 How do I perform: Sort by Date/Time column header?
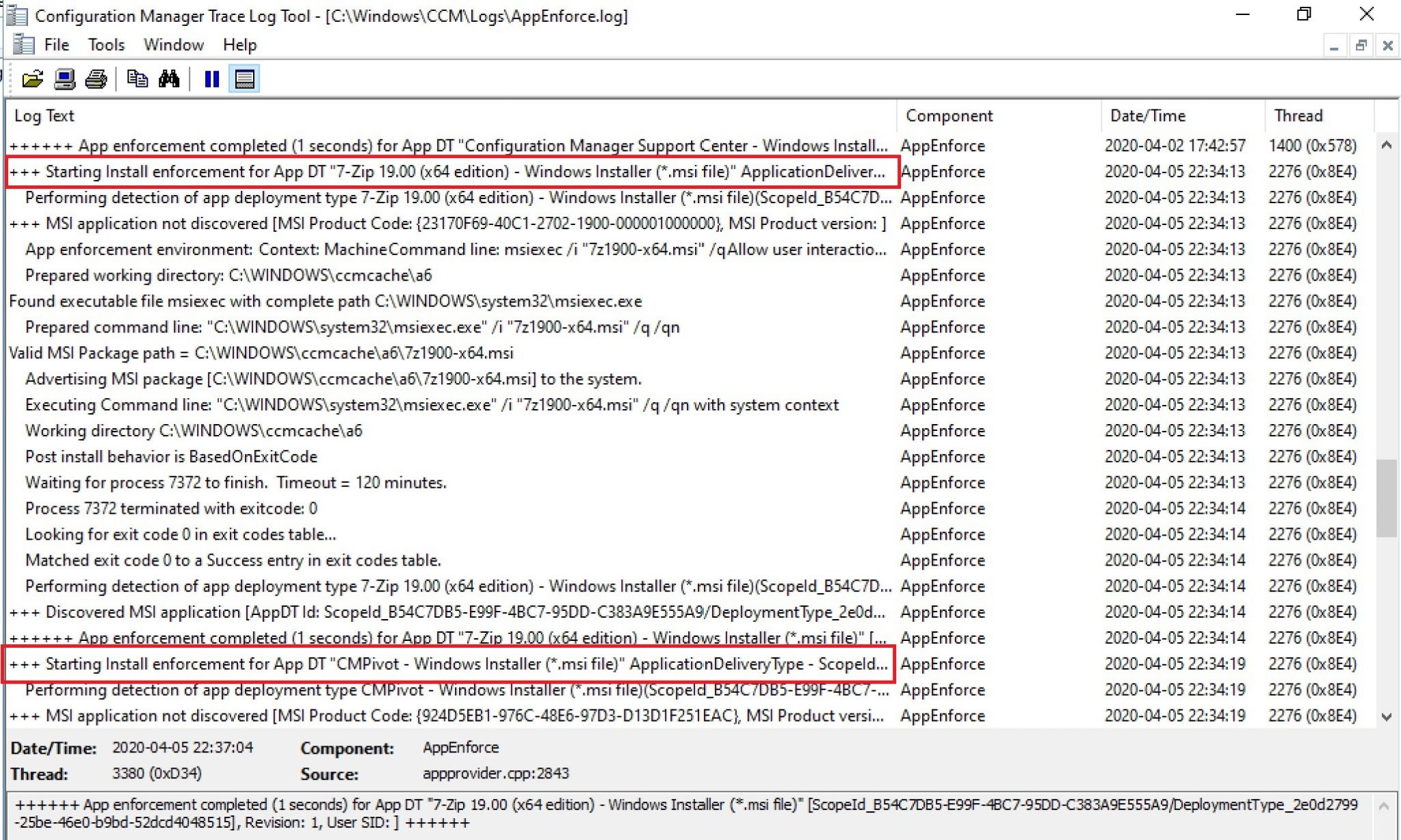pyautogui.click(x=1147, y=116)
